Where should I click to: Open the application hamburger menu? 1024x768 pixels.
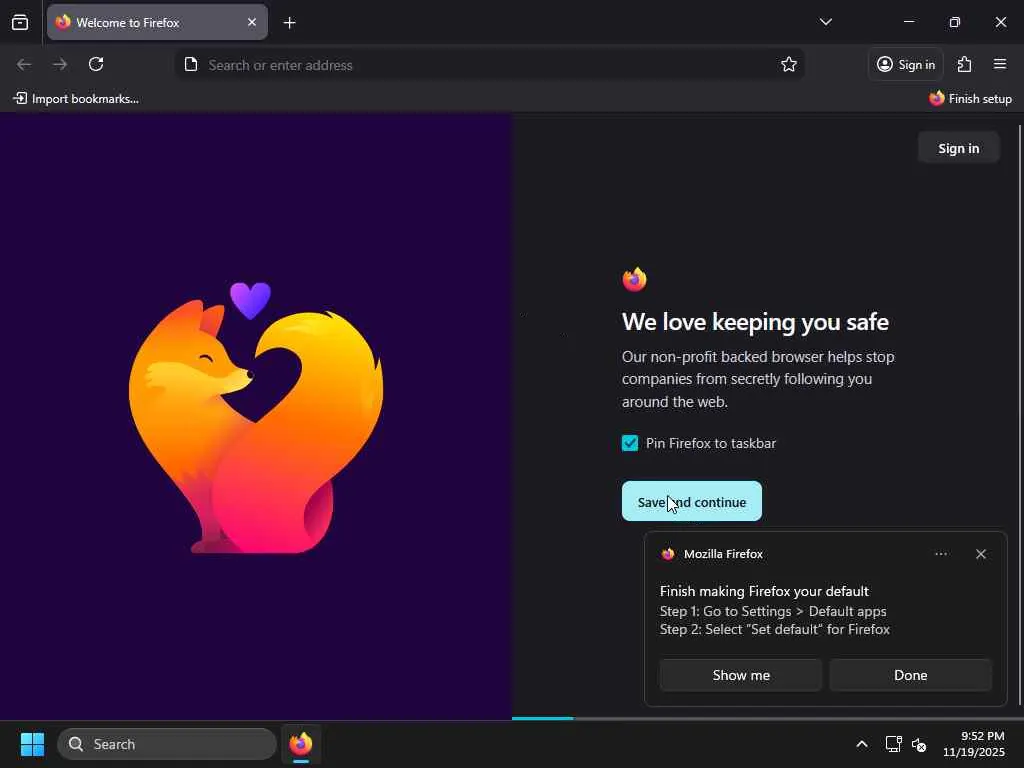click(1000, 64)
